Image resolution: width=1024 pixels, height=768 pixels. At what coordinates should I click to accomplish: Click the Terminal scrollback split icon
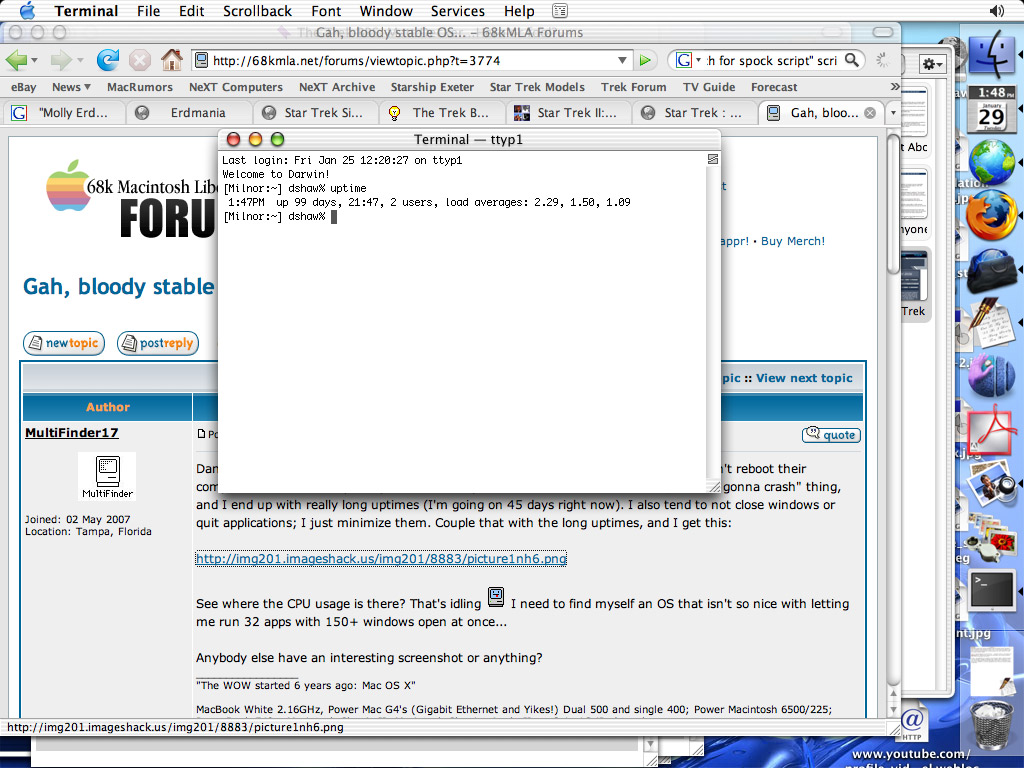point(713,159)
